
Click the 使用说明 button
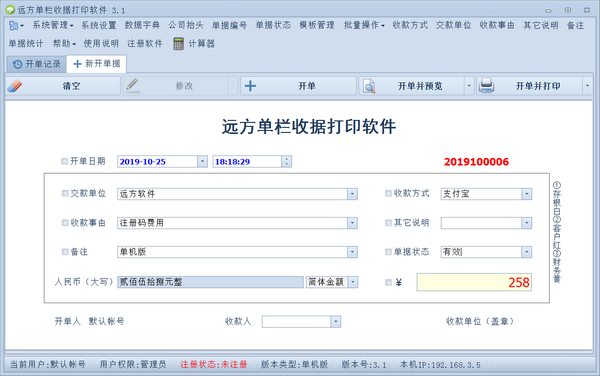[101, 43]
